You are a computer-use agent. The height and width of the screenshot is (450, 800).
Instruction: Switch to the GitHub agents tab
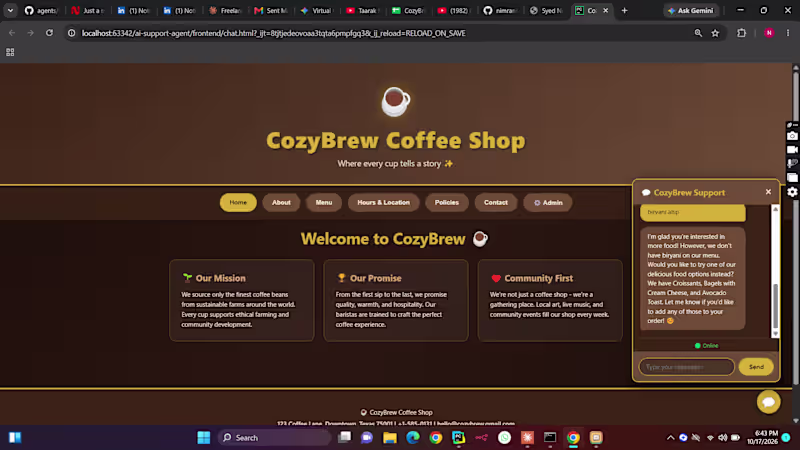click(x=42, y=10)
